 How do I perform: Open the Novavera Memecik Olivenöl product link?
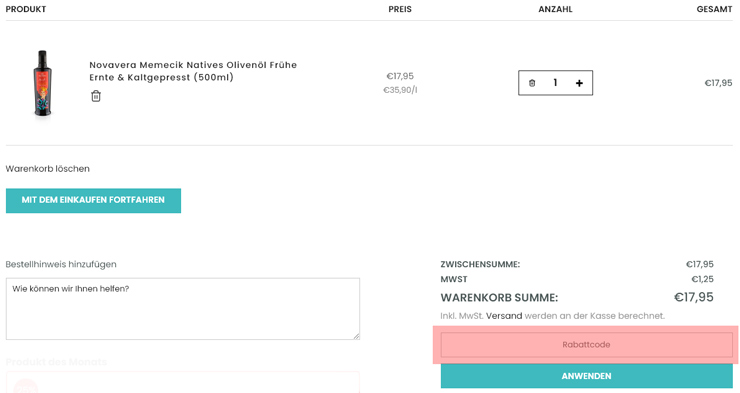coord(193,71)
